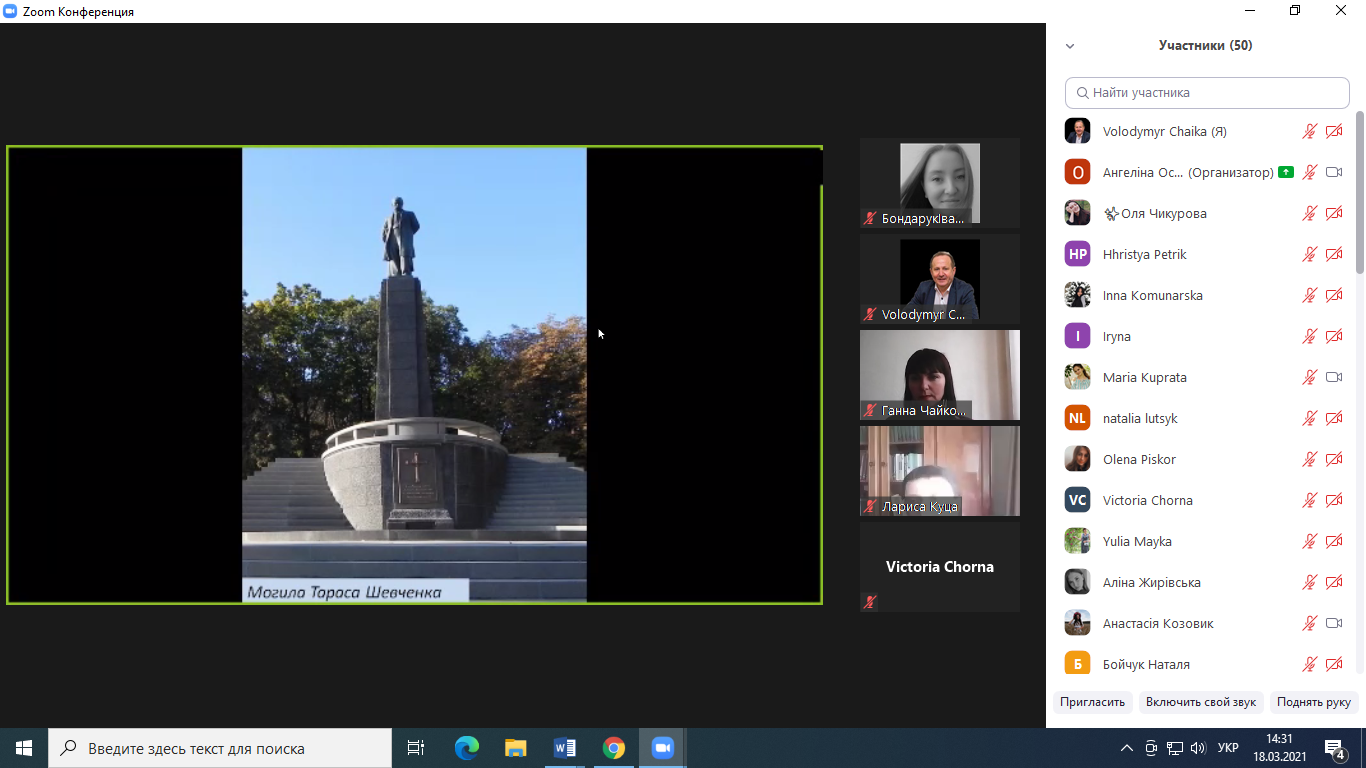Click the Включить свой звук button
The width and height of the screenshot is (1366, 768).
(x=1200, y=702)
